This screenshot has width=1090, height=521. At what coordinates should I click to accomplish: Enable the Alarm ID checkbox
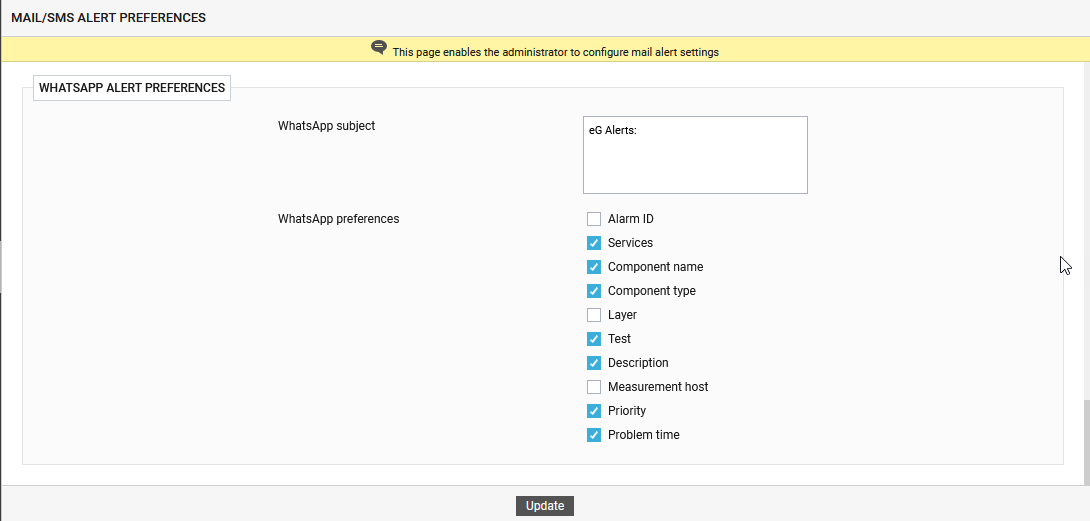click(x=594, y=219)
